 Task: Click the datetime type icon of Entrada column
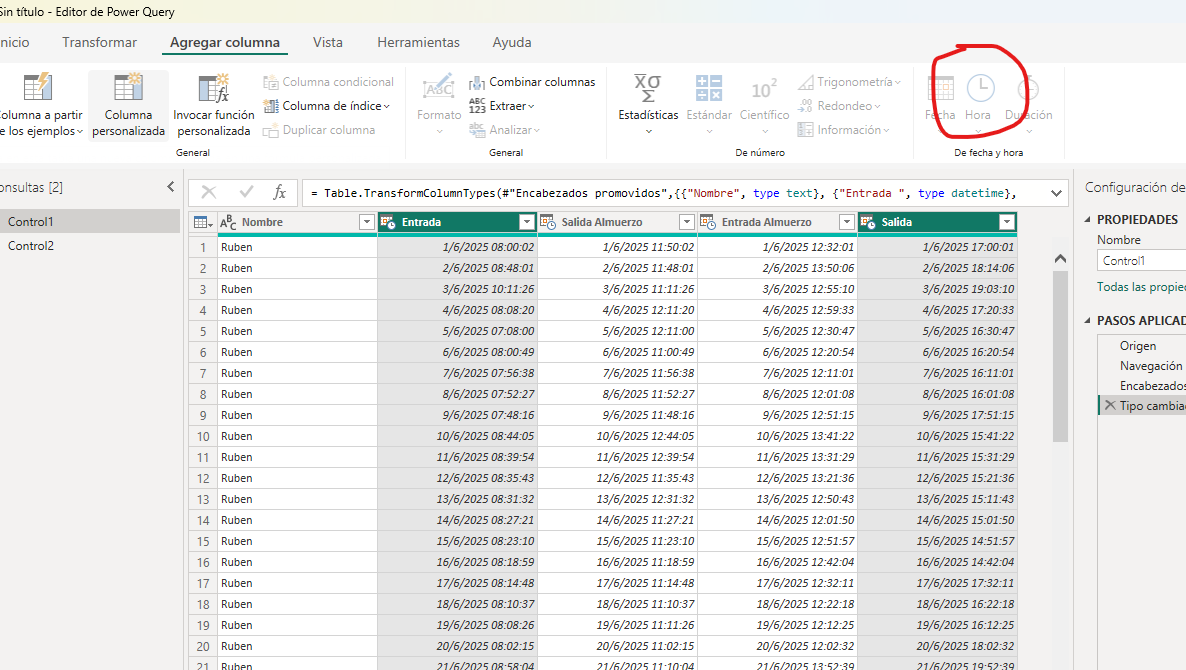click(388, 222)
